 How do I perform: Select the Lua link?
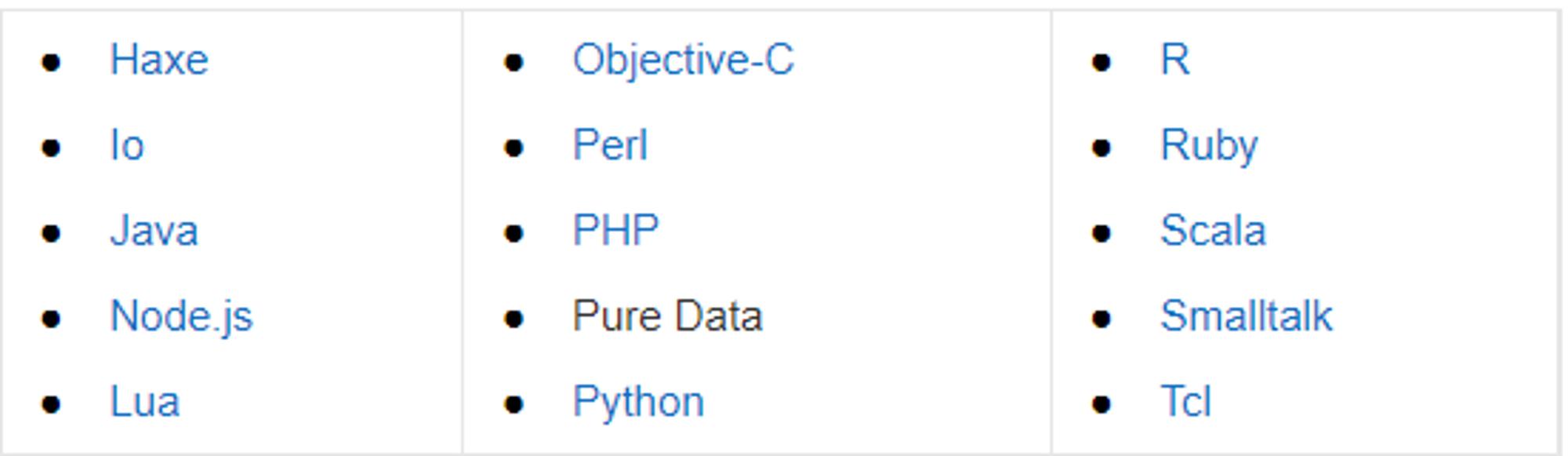[145, 402]
